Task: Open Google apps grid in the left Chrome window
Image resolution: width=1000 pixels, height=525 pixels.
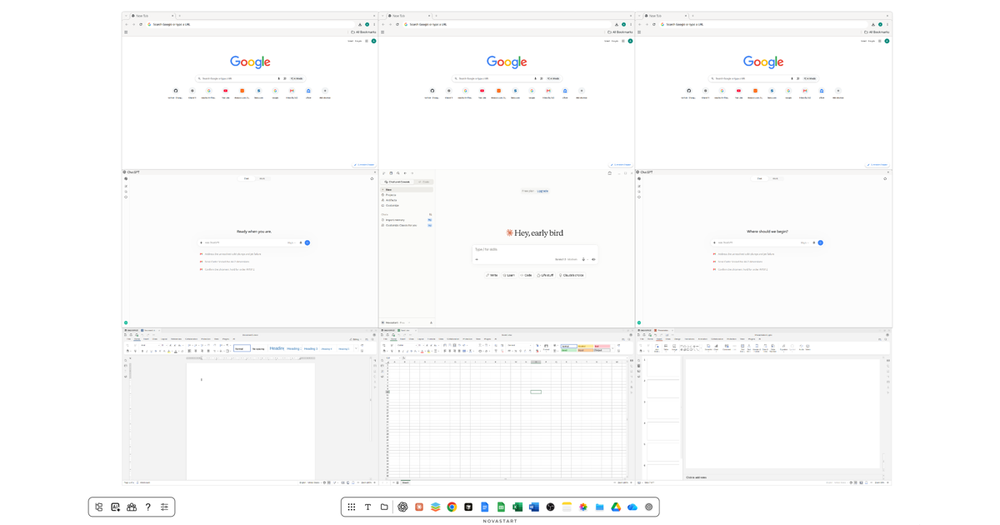Action: tap(367, 41)
